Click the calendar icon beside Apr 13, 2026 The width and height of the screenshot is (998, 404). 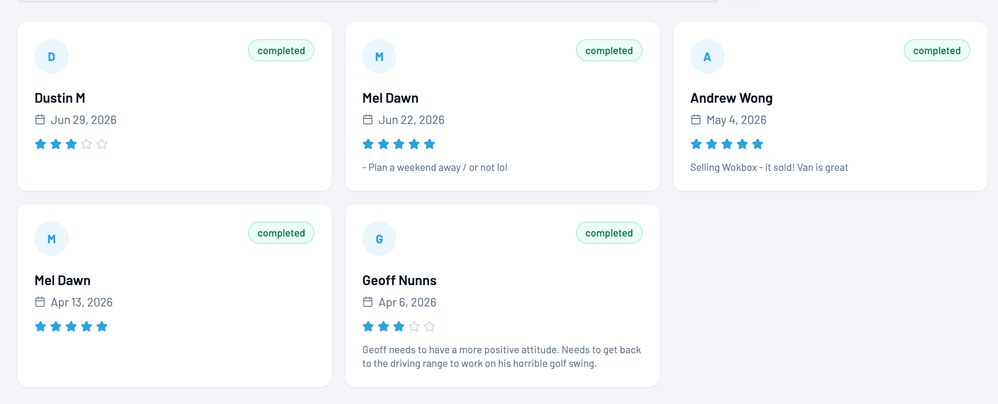coord(40,302)
